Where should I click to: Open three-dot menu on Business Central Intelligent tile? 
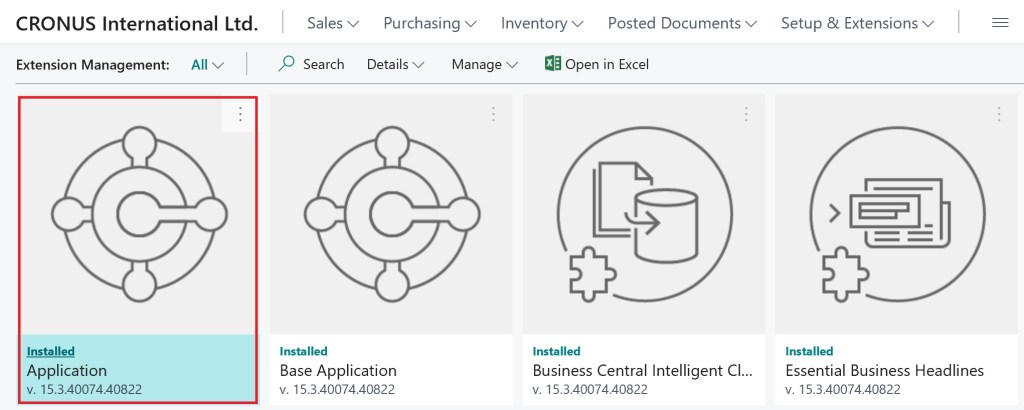[x=745, y=115]
